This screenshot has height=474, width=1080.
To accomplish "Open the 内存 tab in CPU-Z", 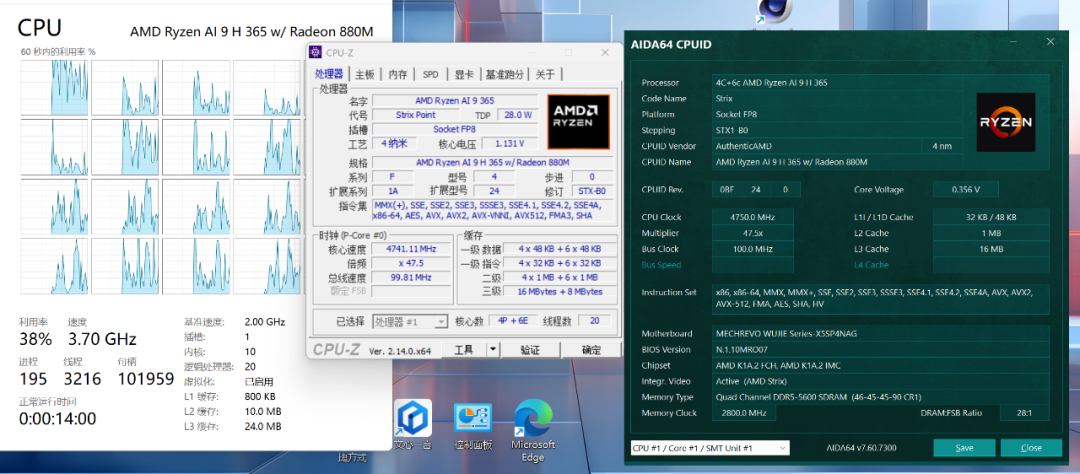I will click(x=398, y=75).
